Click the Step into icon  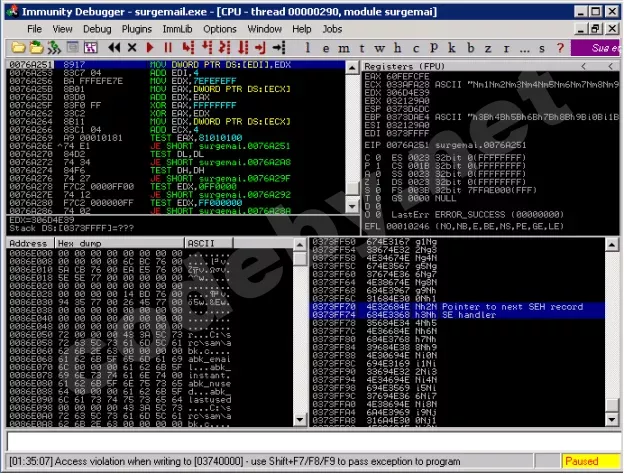tap(188, 48)
